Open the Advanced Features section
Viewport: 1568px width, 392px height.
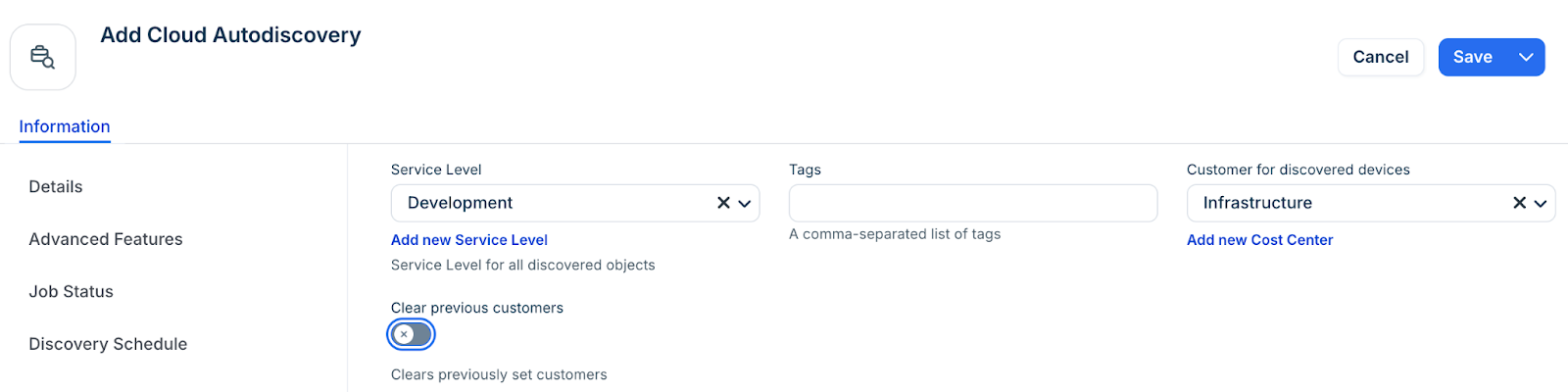(x=106, y=239)
